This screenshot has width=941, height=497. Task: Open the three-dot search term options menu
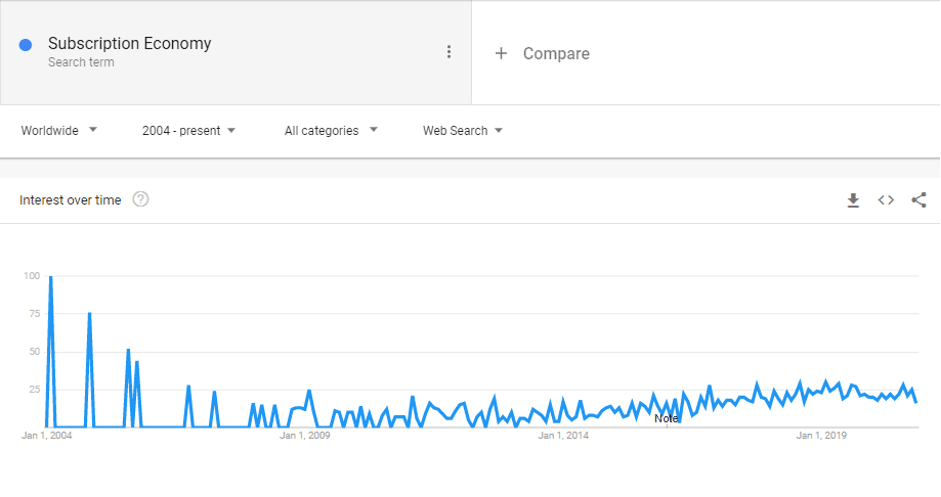point(449,52)
